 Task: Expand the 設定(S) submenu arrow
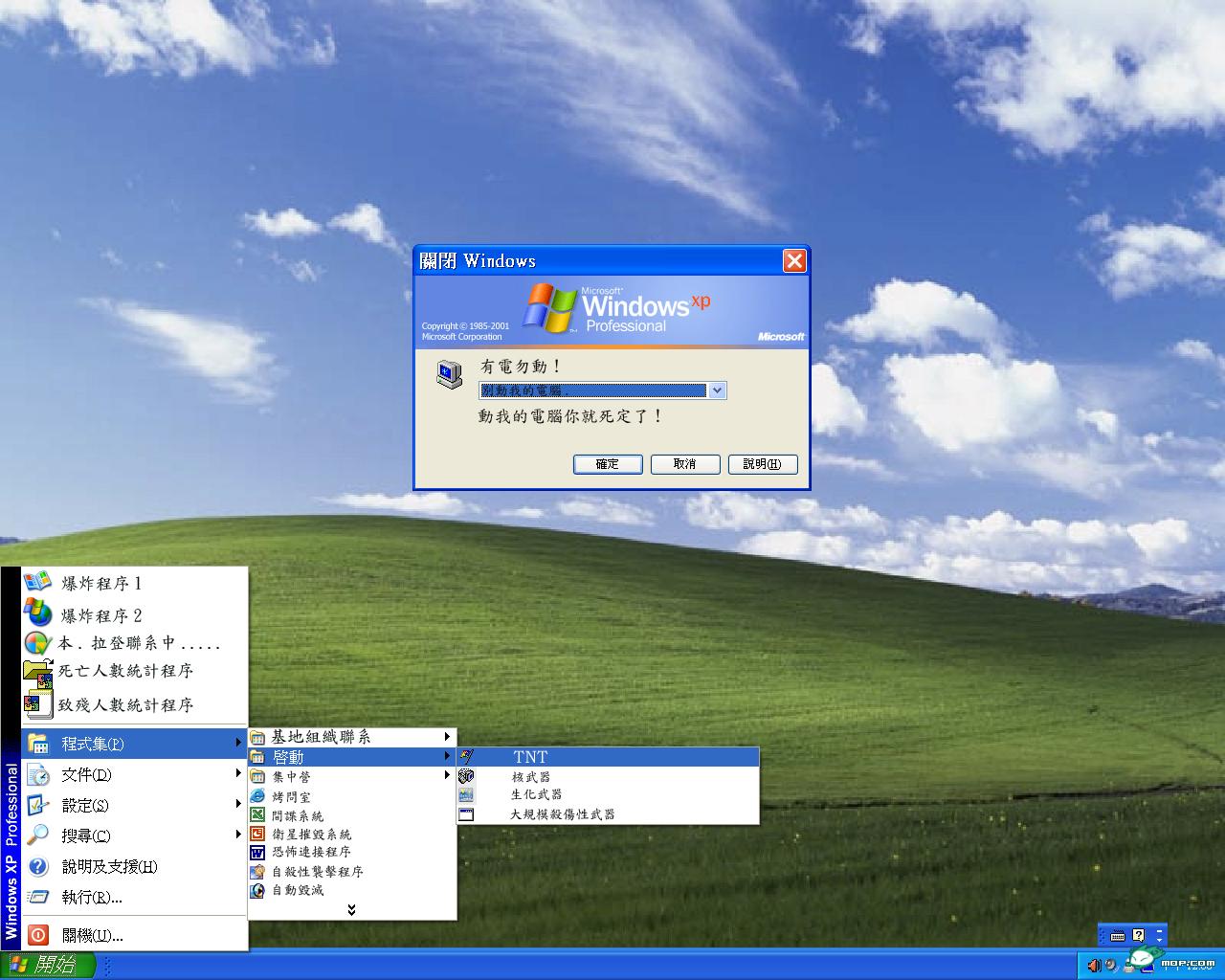[238, 804]
